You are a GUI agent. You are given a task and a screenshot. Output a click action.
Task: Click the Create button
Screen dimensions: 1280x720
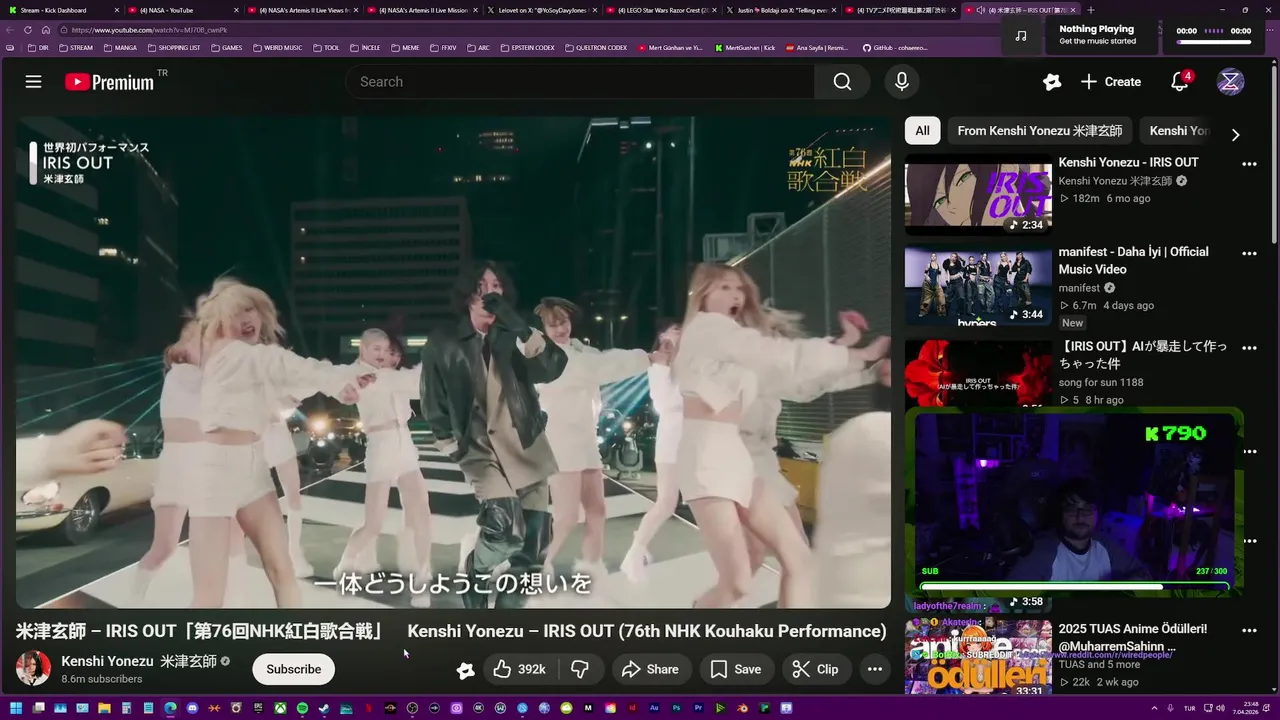click(1111, 82)
